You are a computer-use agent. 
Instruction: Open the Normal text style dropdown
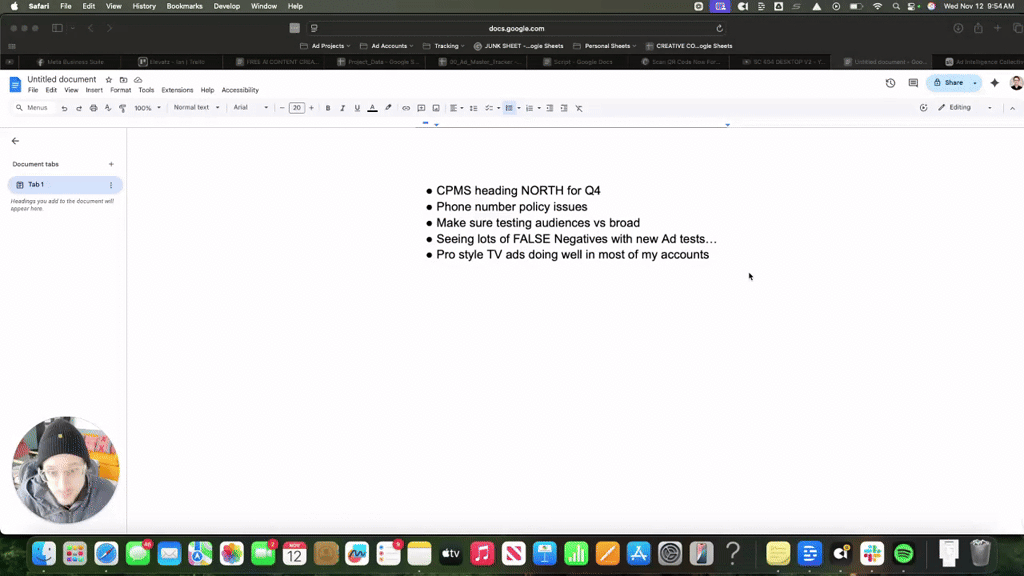[x=196, y=108]
